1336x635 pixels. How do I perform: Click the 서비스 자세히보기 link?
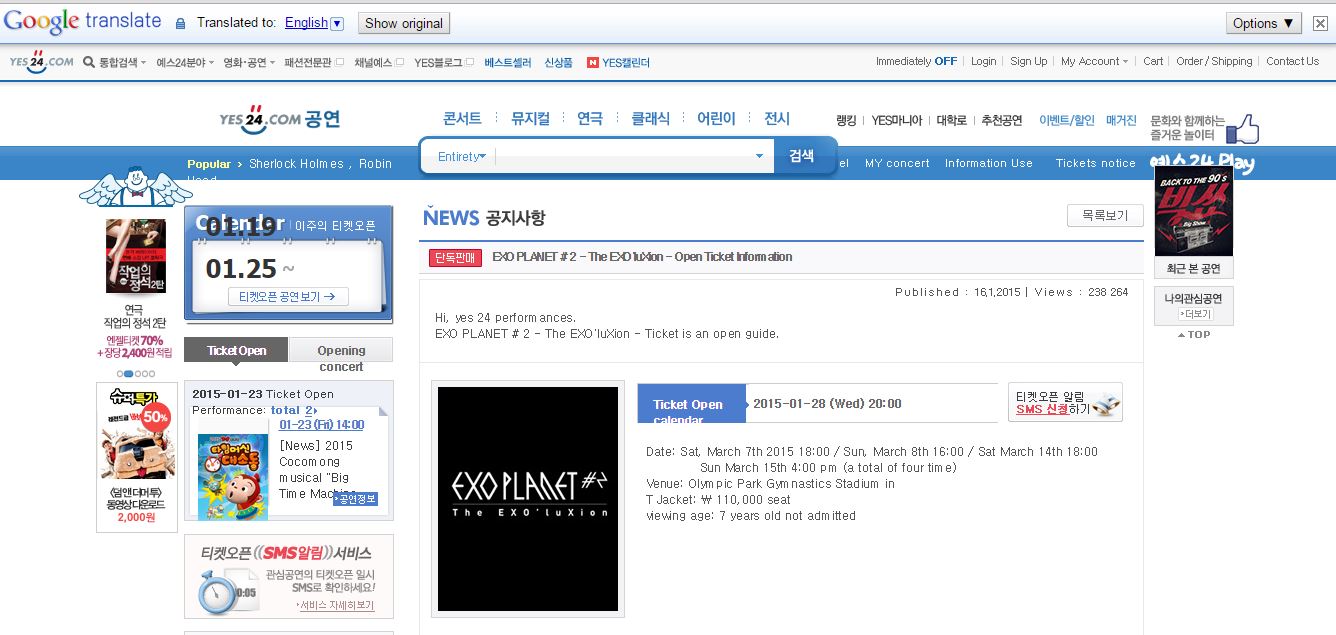click(x=336, y=605)
